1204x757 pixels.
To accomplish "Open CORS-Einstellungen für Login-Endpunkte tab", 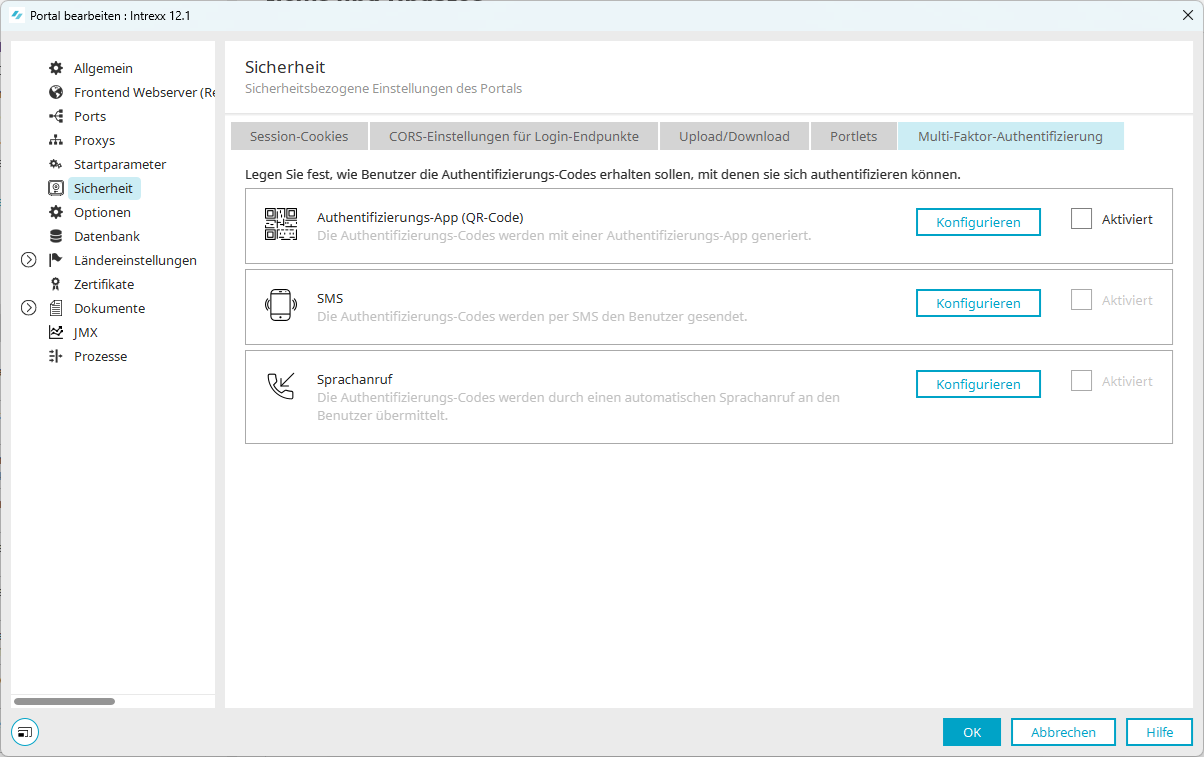I will [513, 136].
